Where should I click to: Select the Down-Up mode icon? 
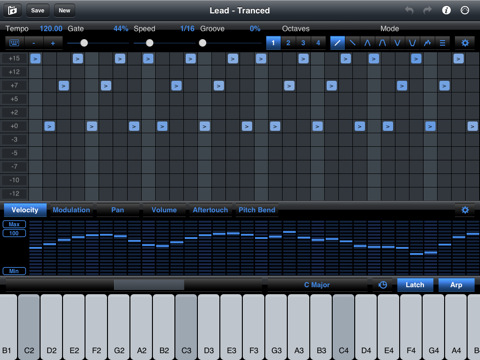[397, 43]
